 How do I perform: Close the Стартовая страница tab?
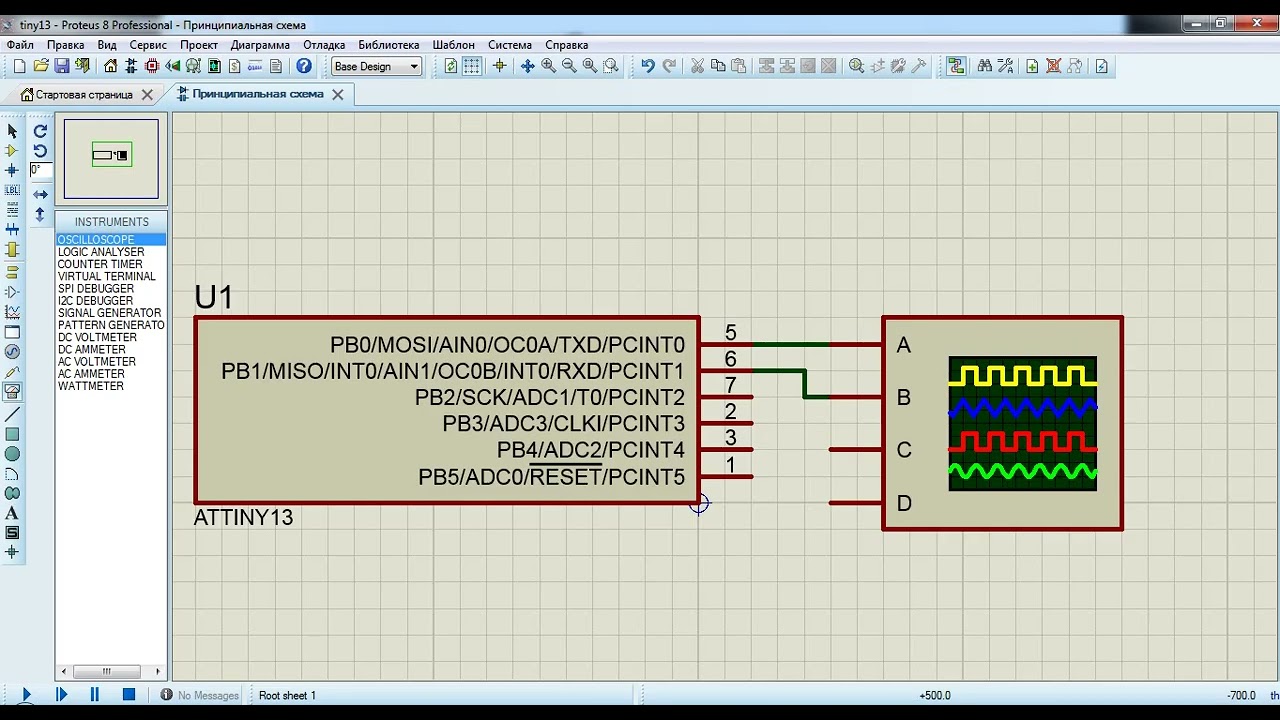click(x=147, y=95)
